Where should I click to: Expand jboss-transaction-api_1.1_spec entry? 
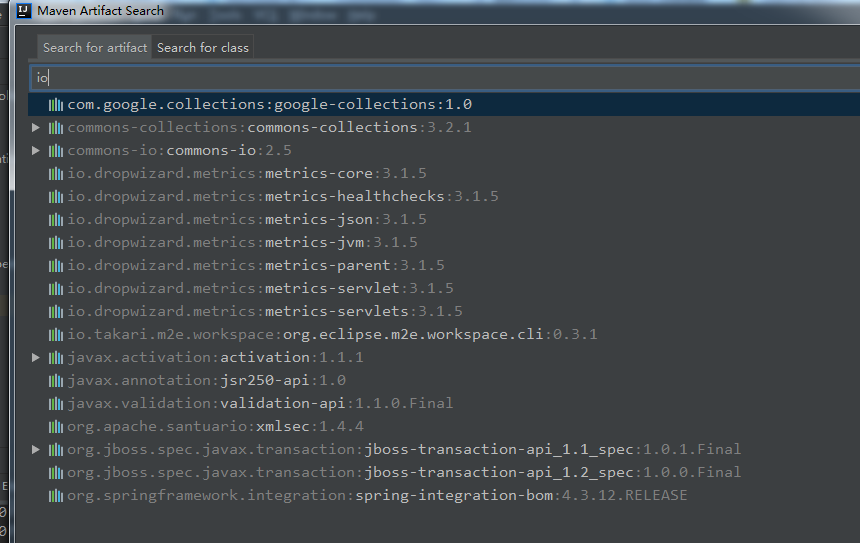pos(36,450)
